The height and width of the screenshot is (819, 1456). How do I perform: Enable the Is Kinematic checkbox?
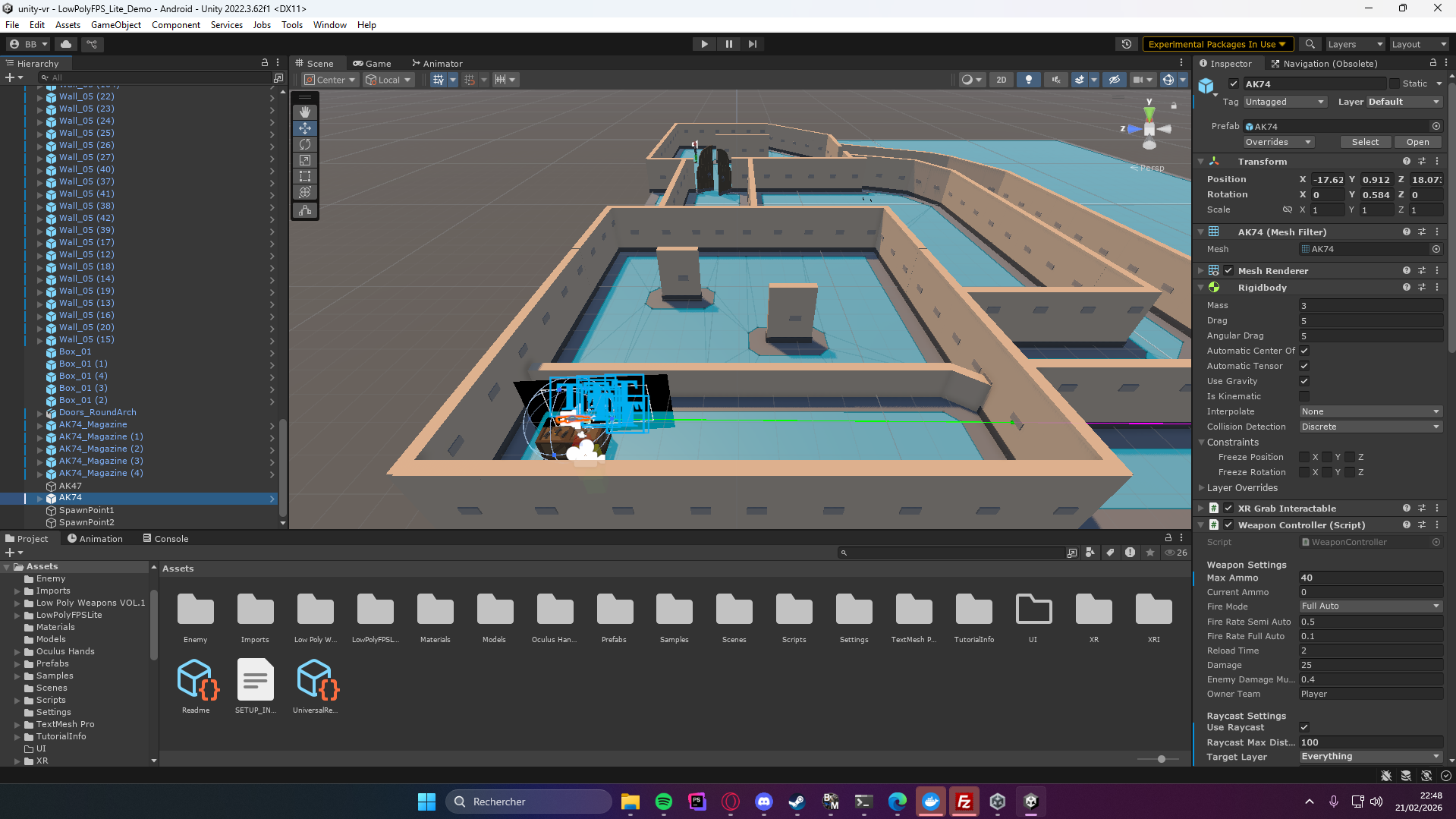point(1304,396)
